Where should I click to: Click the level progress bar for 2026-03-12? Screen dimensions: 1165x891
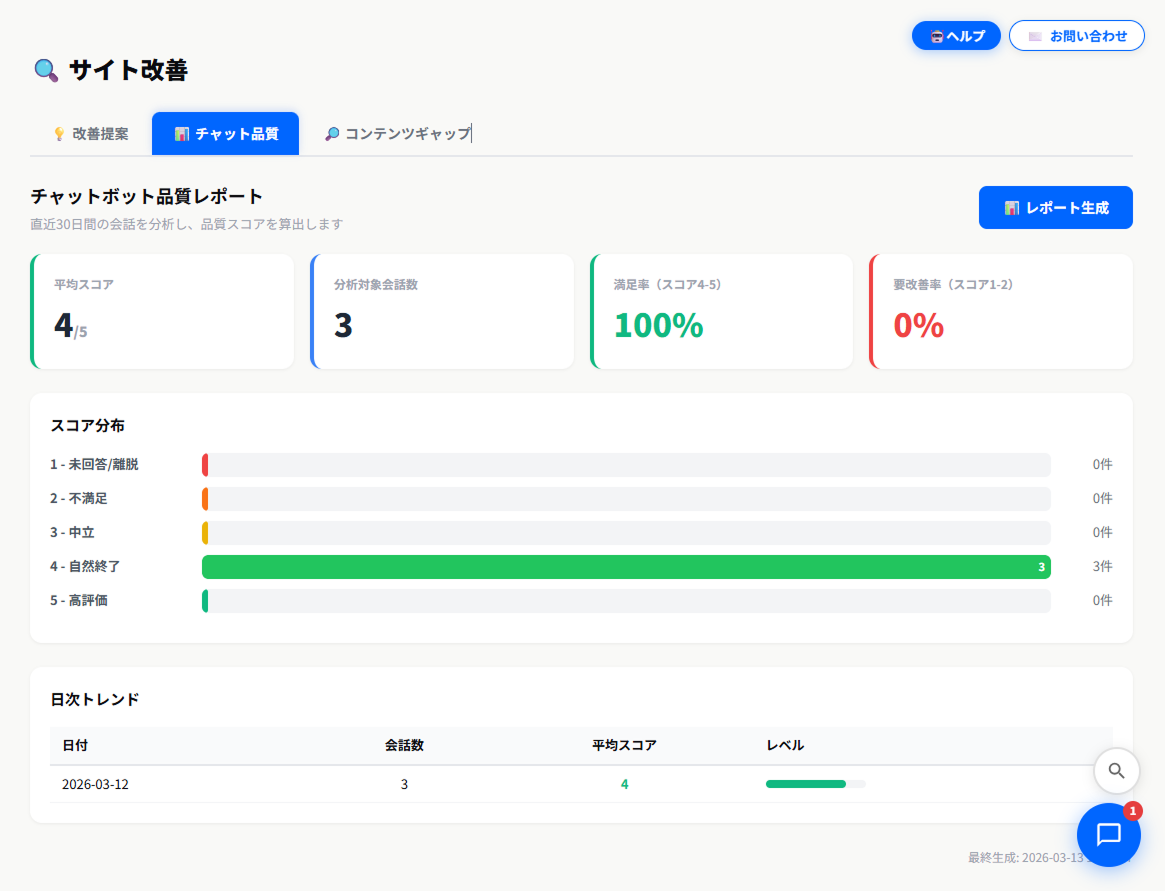tap(815, 784)
